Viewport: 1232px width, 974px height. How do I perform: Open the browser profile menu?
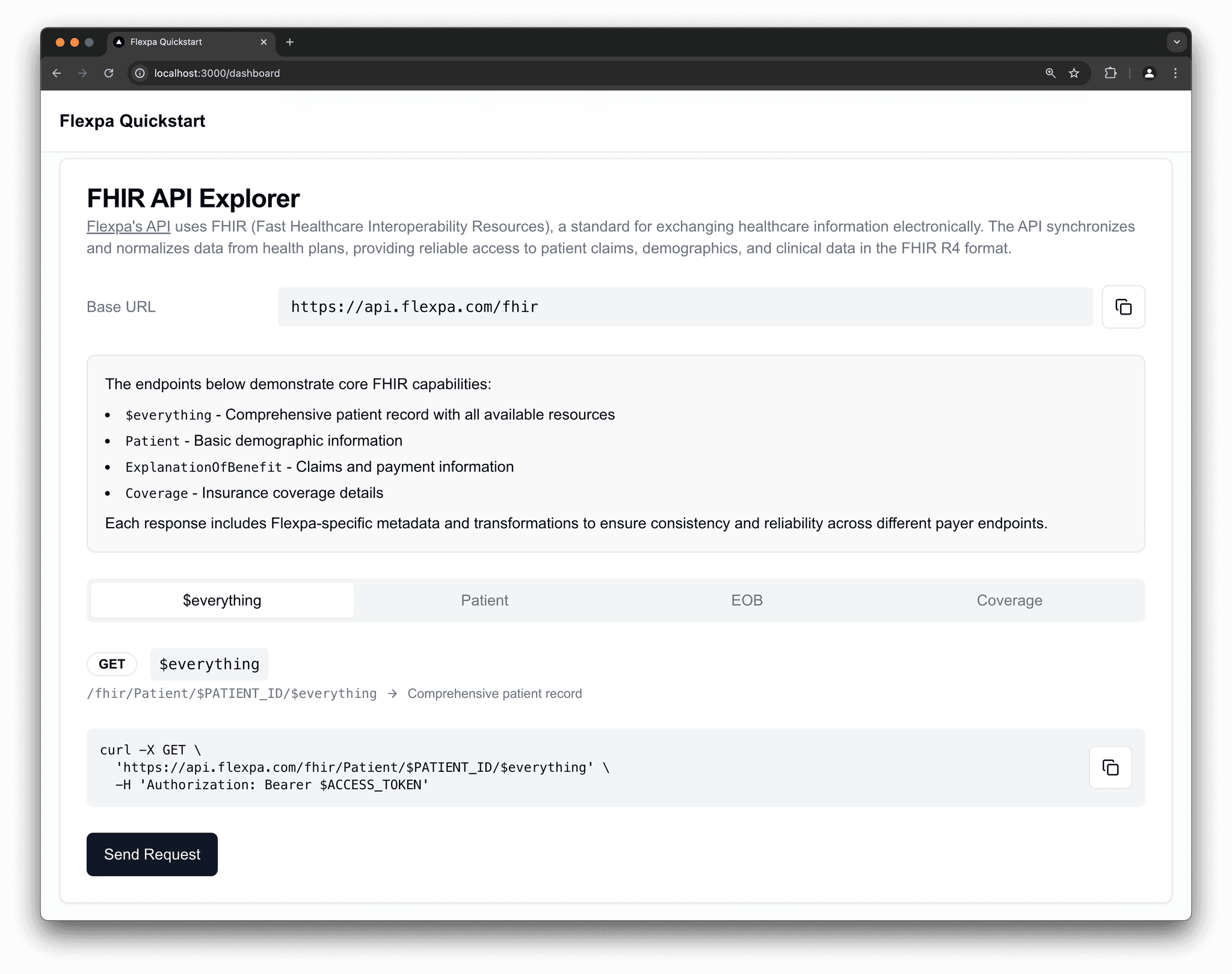(1149, 73)
